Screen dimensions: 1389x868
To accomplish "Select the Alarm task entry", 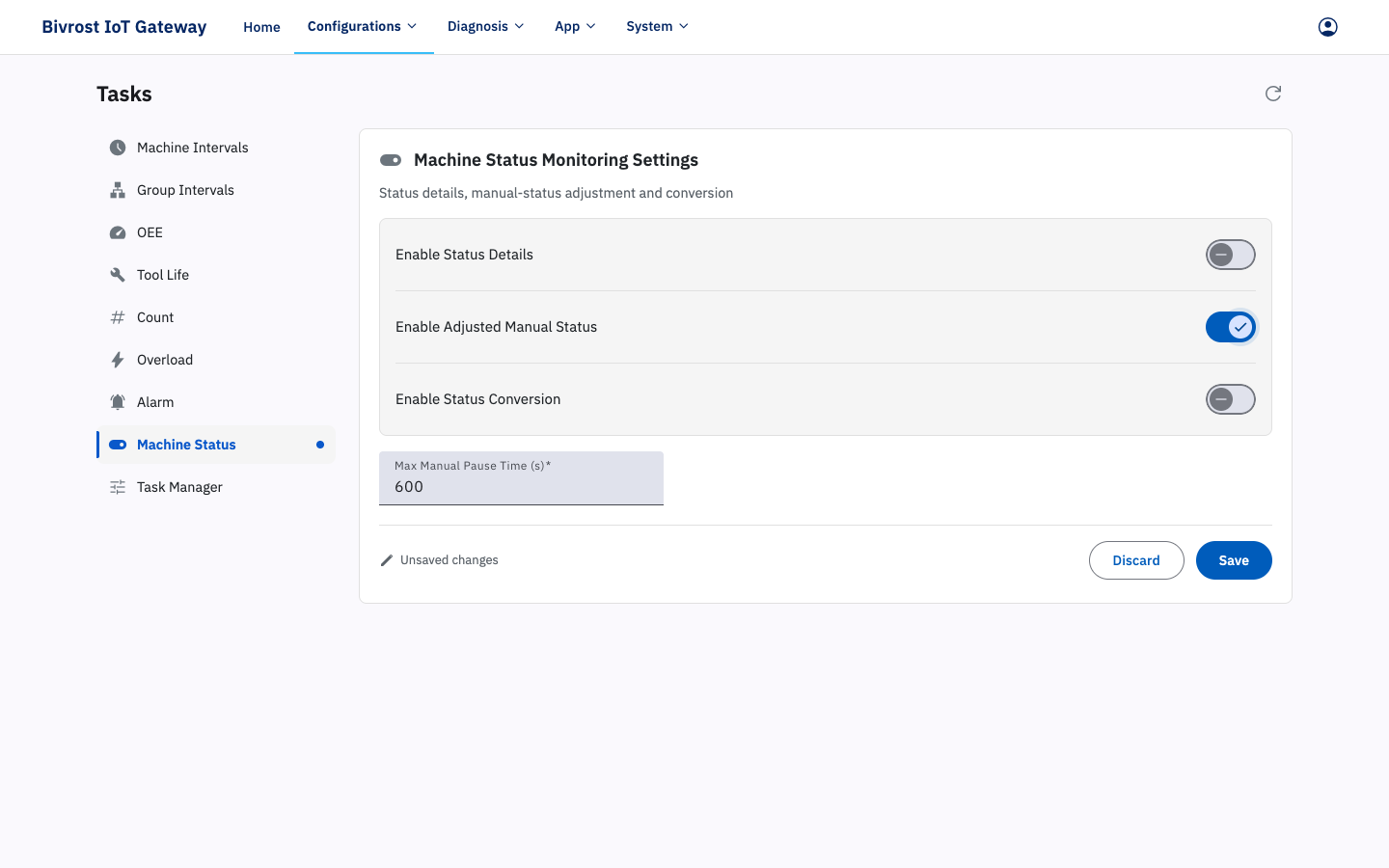I will pos(216,402).
